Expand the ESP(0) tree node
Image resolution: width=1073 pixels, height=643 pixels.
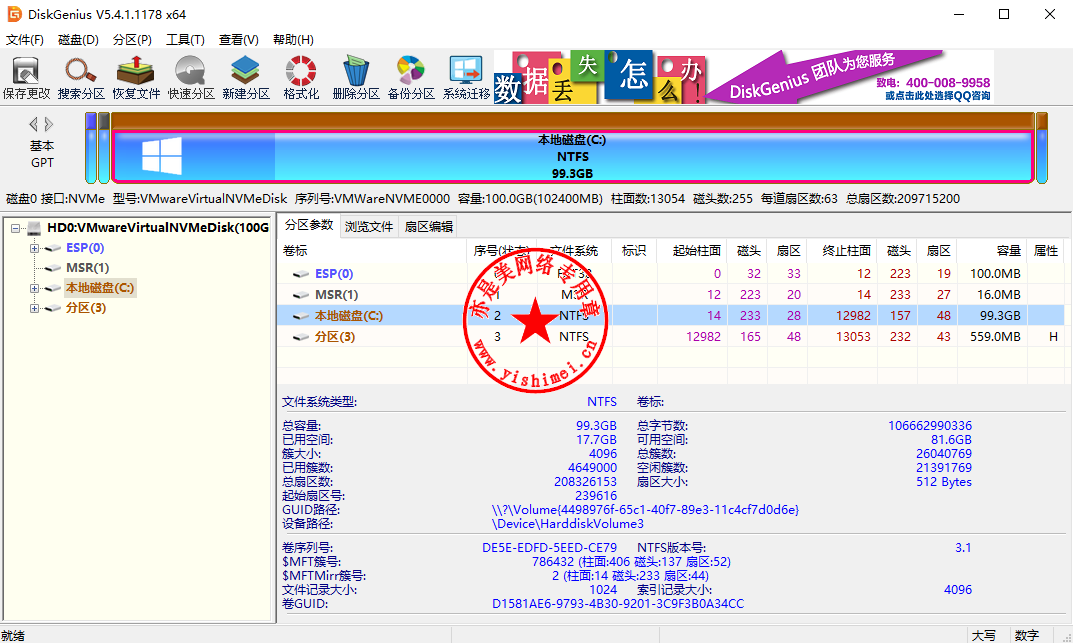coord(34,248)
